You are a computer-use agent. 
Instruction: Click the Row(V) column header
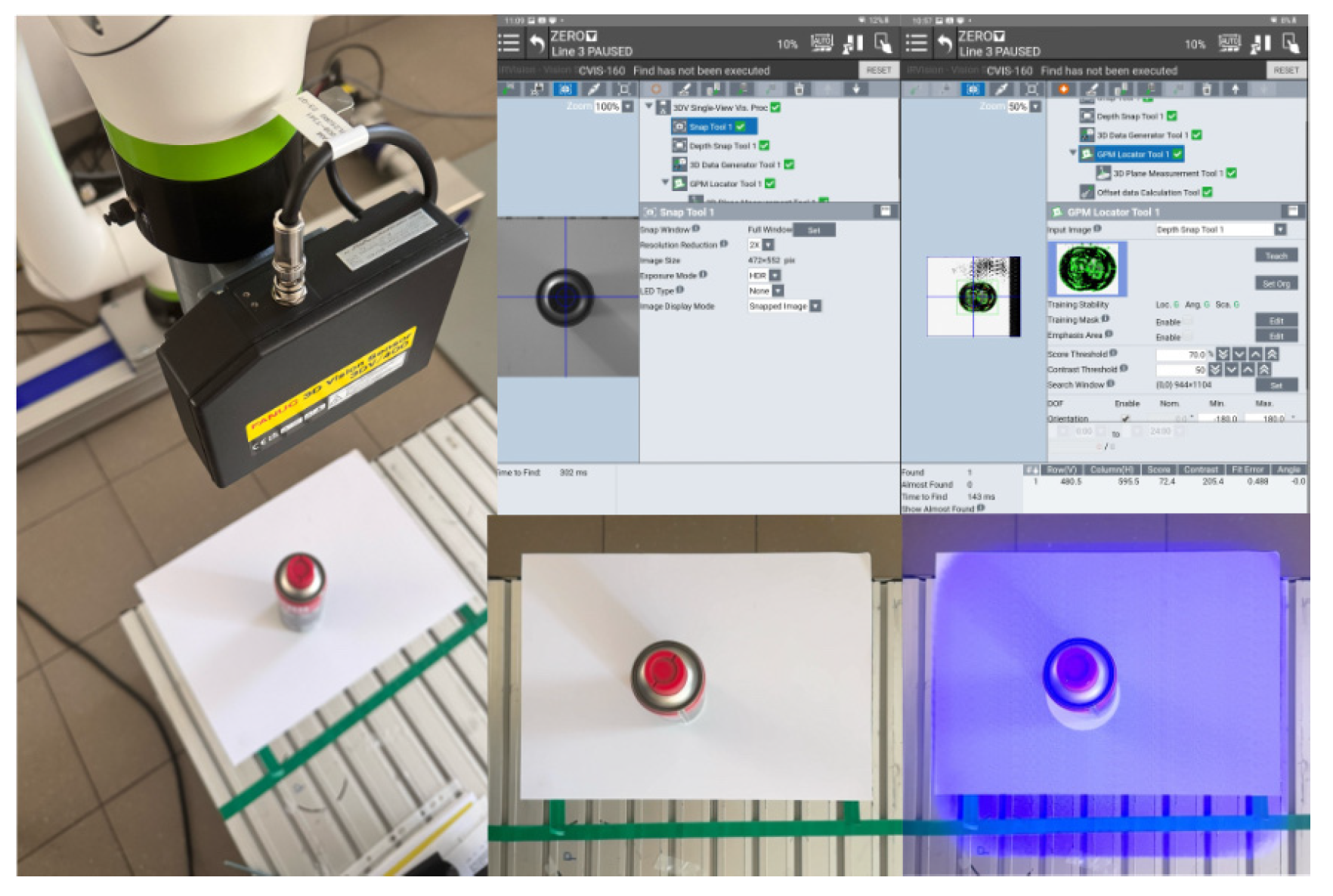[1061, 470]
